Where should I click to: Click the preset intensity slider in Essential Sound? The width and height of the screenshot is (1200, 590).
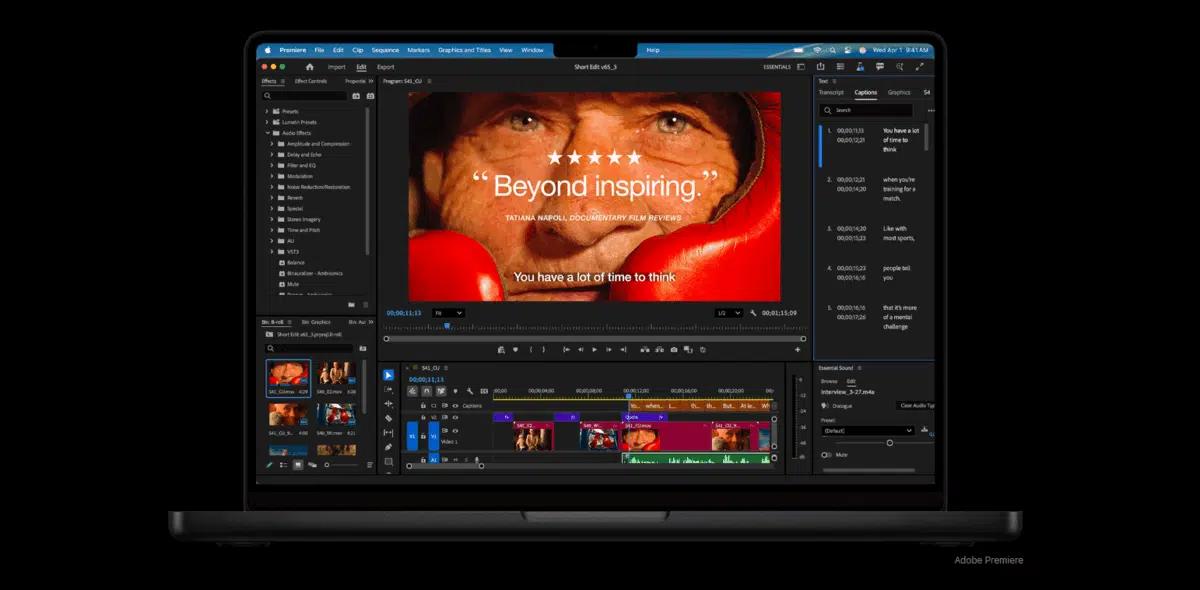tap(890, 442)
